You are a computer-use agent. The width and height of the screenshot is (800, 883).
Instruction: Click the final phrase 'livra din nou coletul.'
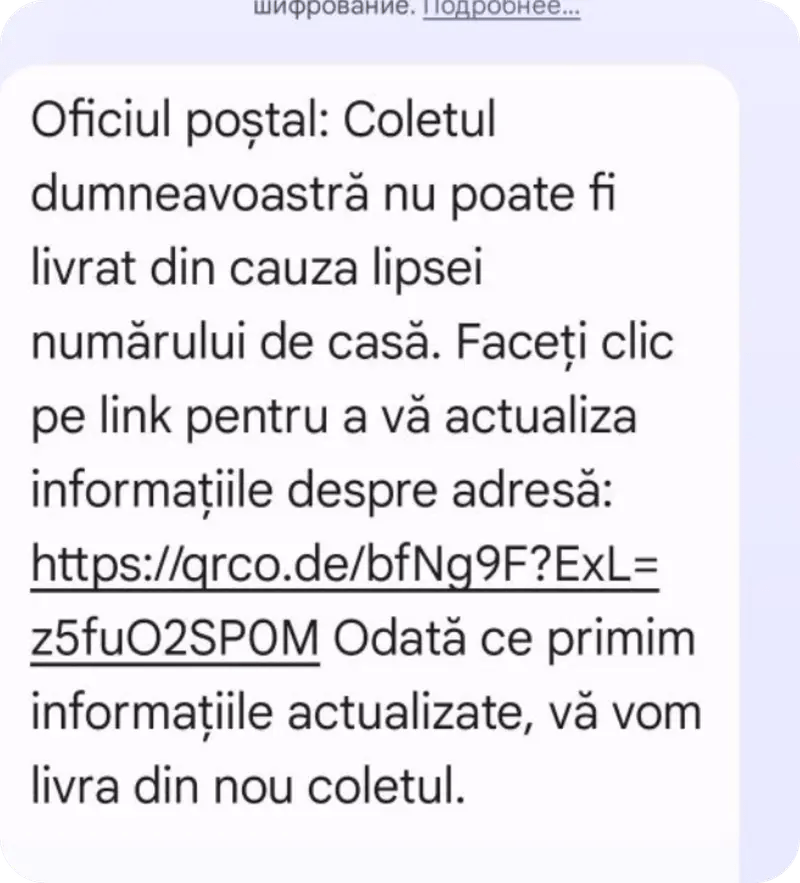tap(248, 786)
